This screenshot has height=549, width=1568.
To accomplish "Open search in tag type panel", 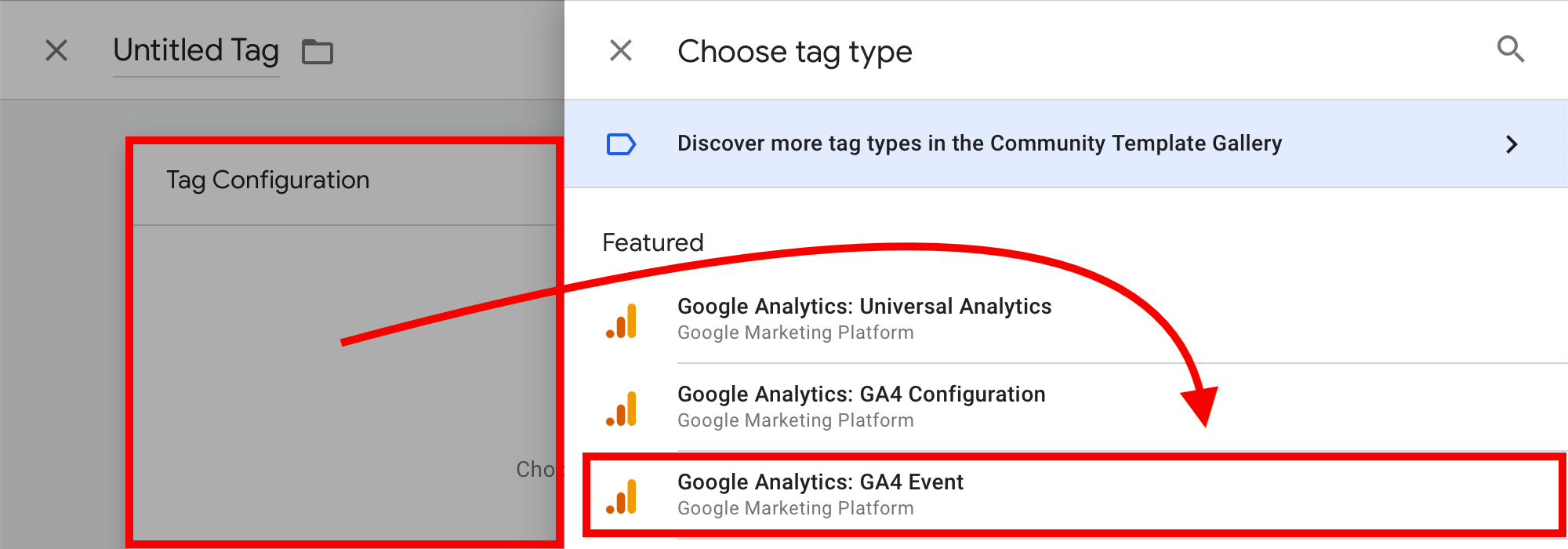I will click(1511, 49).
